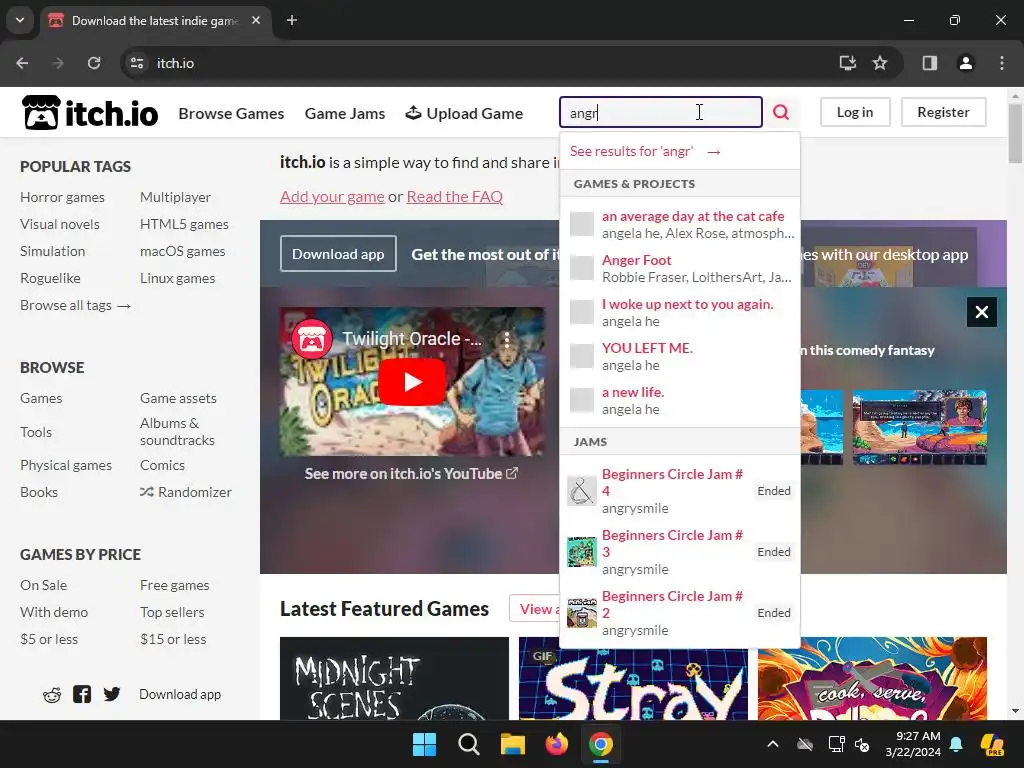This screenshot has width=1024, height=768.
Task: Open the Twitter social icon
Action: click(112, 694)
